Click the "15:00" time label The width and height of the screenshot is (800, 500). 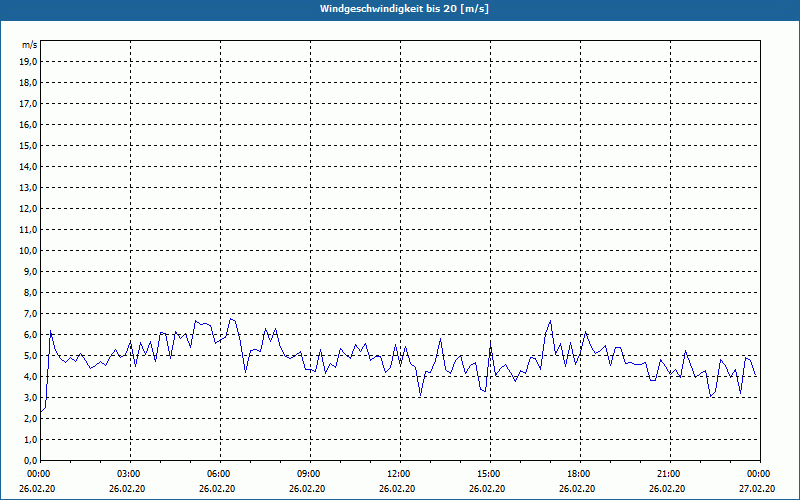(x=490, y=474)
